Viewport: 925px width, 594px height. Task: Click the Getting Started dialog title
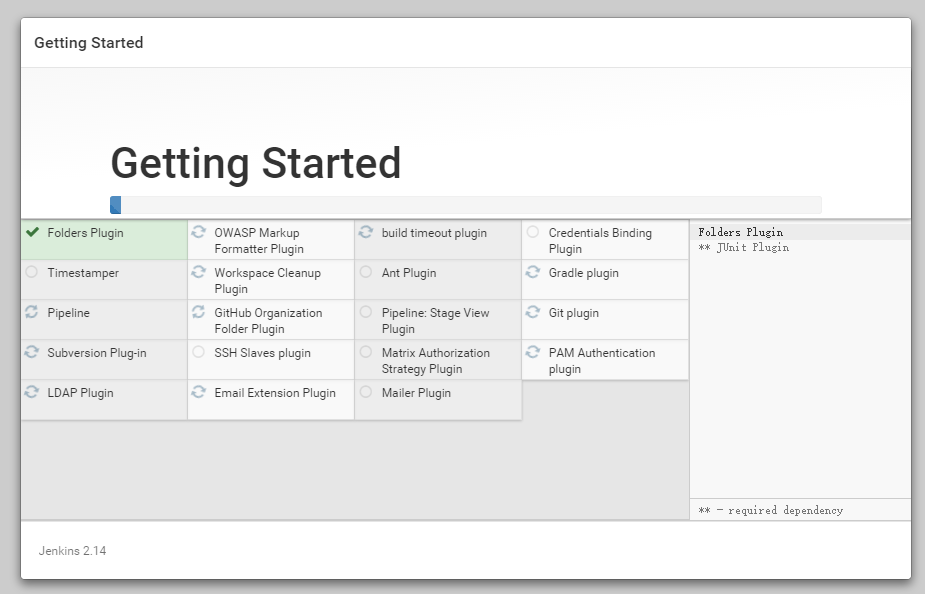(88, 43)
